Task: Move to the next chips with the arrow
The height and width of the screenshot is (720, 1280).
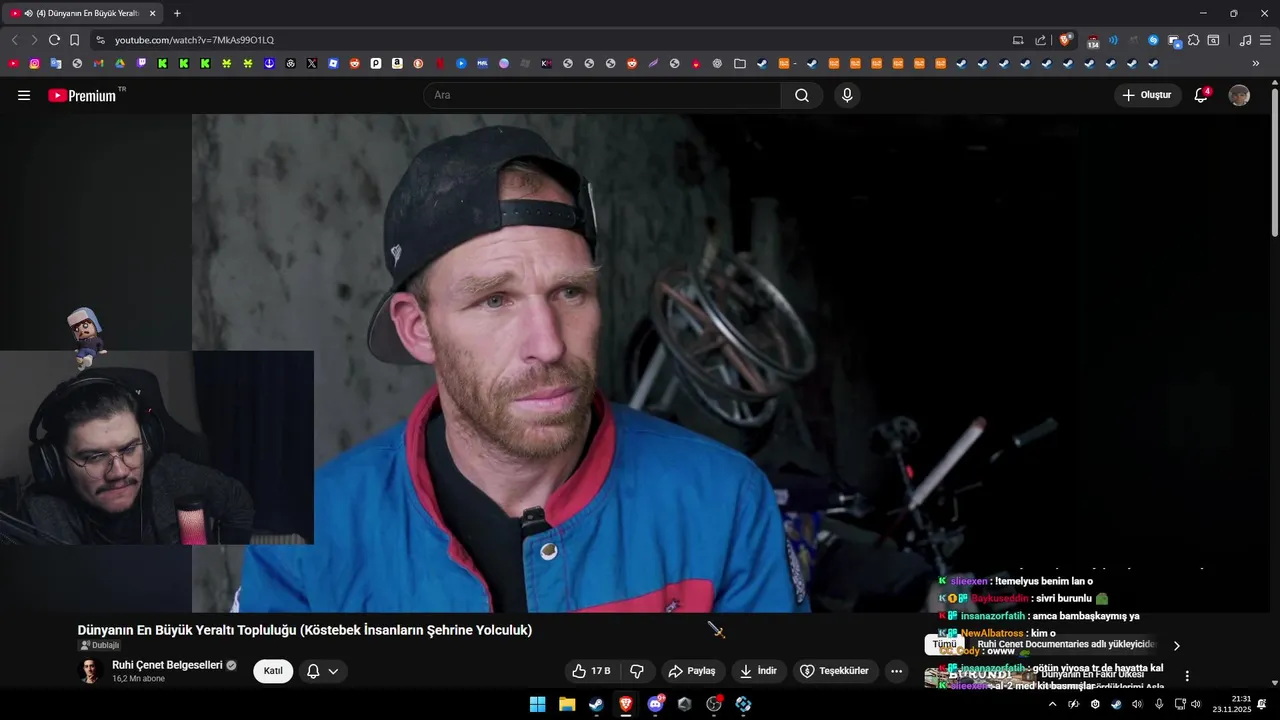Action: [1176, 646]
